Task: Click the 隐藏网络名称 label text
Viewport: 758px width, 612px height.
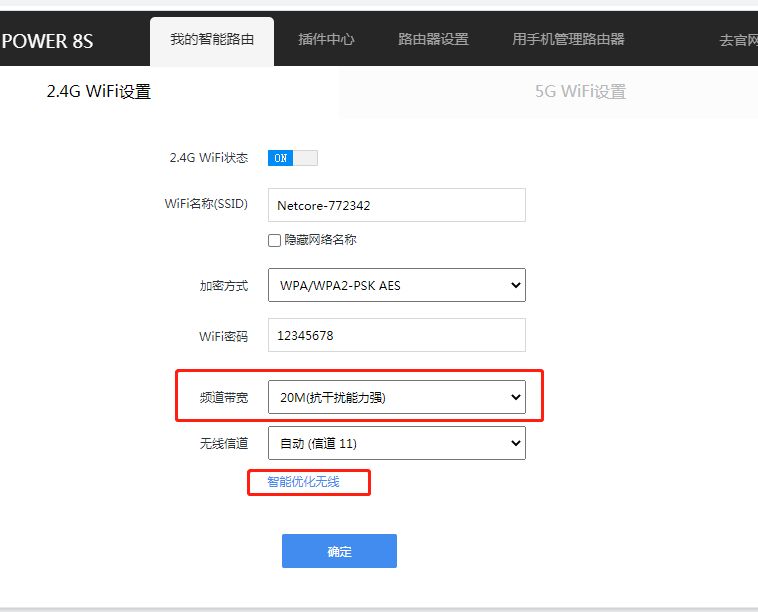Action: [x=320, y=240]
